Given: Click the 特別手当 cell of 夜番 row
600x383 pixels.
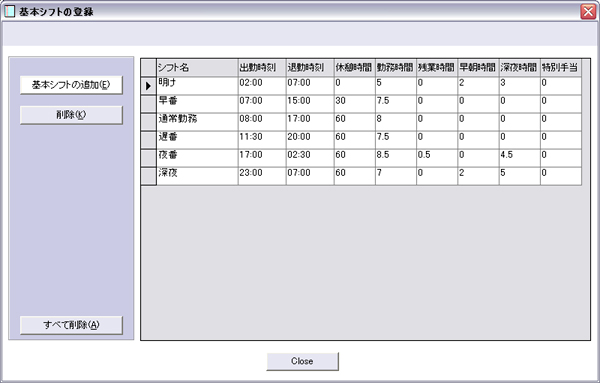Looking at the screenshot, I should (561, 158).
